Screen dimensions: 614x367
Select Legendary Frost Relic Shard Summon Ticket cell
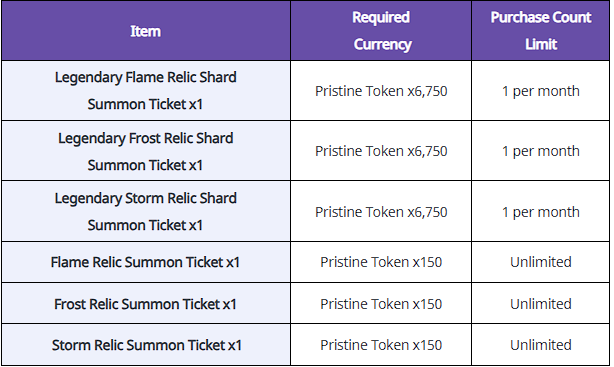[146, 151]
